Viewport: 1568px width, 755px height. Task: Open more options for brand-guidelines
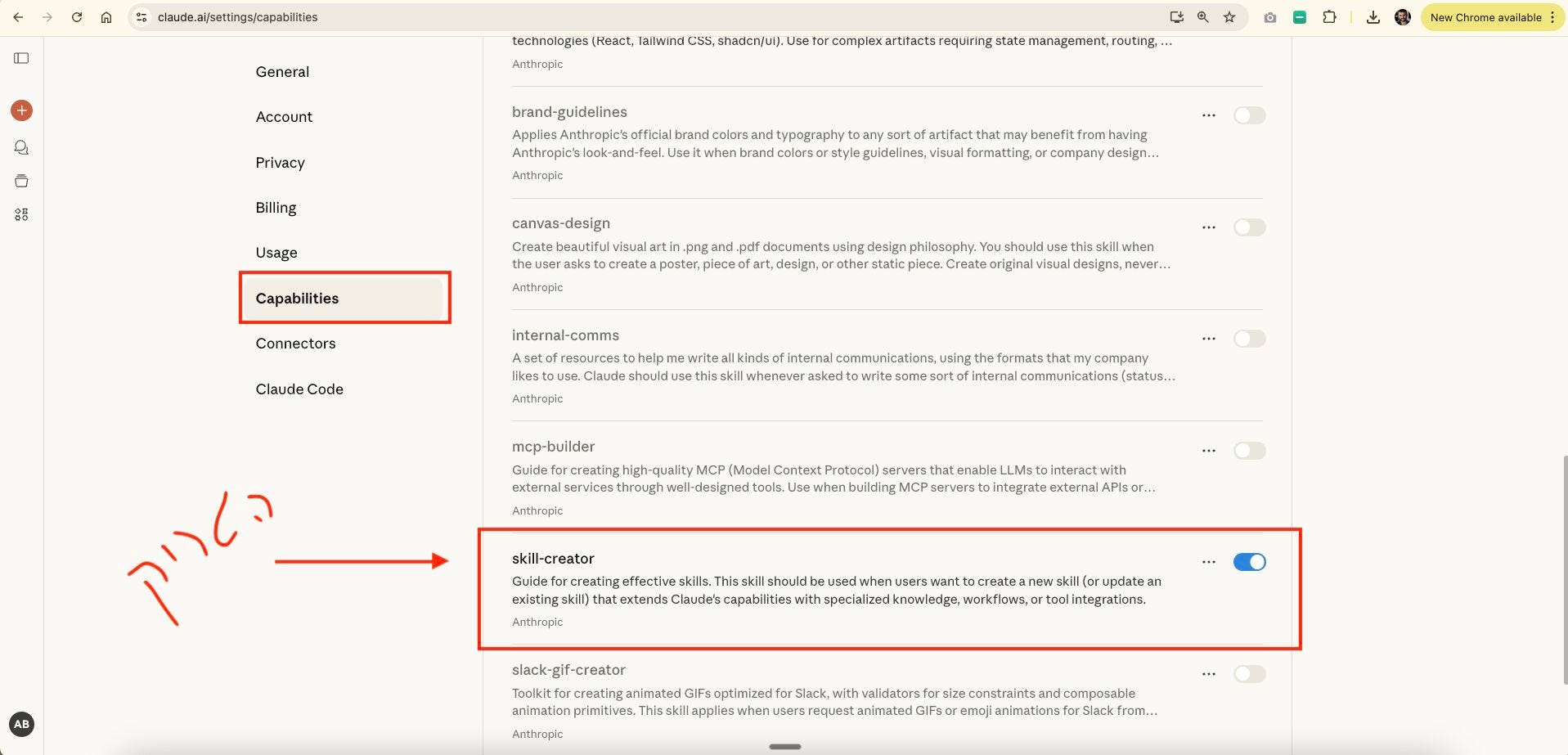click(1209, 115)
